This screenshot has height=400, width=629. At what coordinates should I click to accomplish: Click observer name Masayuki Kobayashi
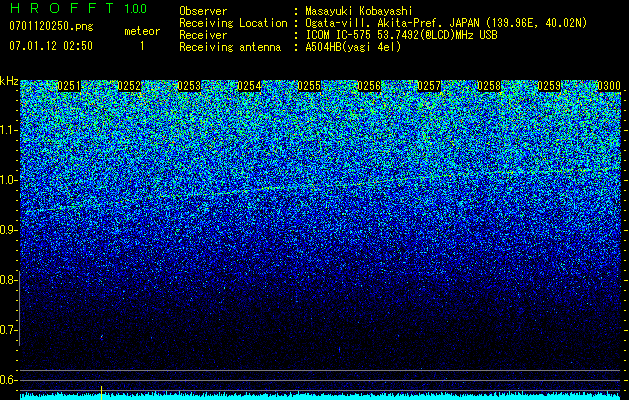tap(359, 11)
